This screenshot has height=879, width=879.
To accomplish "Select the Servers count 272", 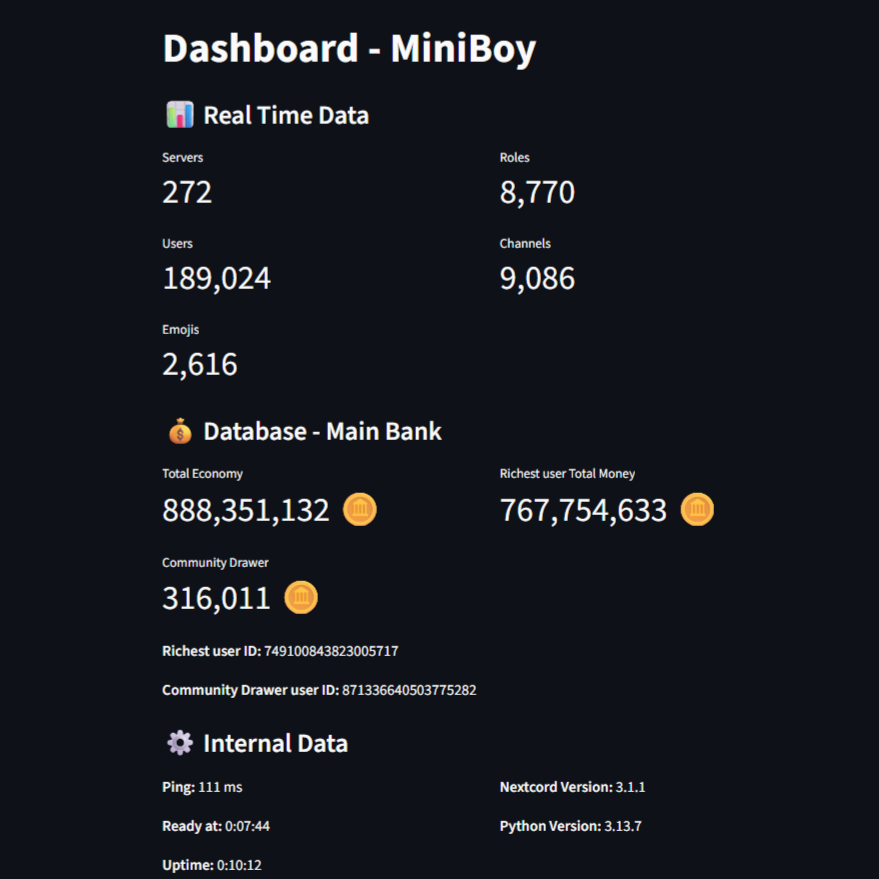I will (187, 192).
